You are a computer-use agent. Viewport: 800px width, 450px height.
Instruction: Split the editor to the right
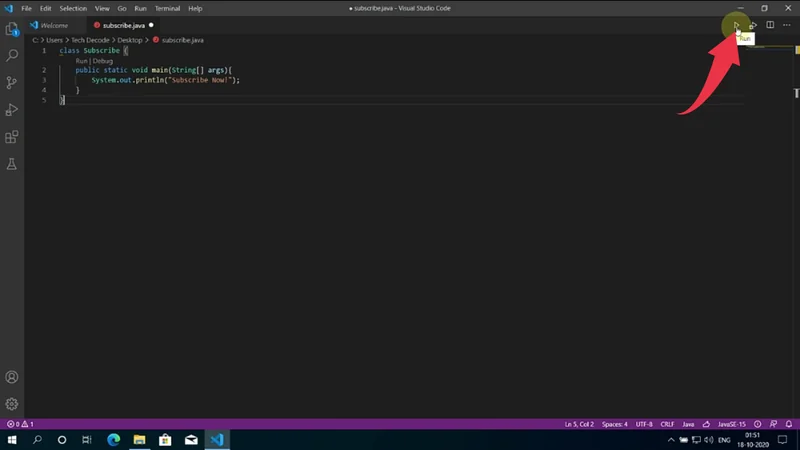(770, 25)
